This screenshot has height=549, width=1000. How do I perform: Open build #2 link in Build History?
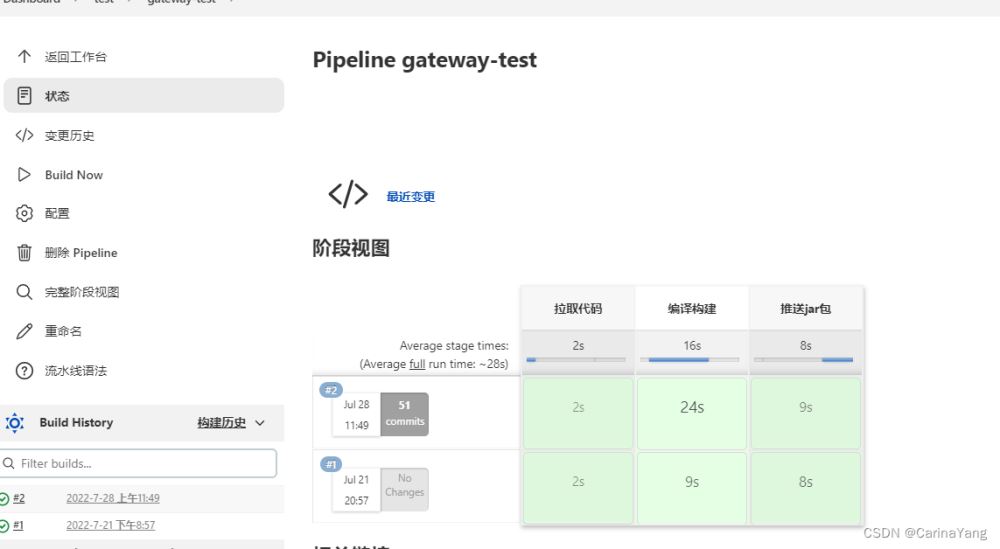(18, 499)
